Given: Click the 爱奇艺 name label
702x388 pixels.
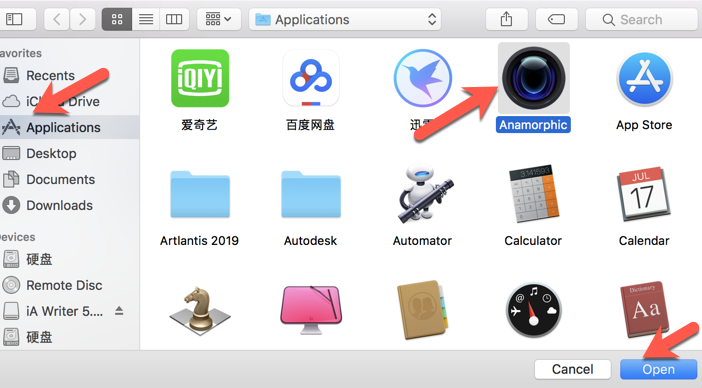Looking at the screenshot, I should (x=200, y=124).
